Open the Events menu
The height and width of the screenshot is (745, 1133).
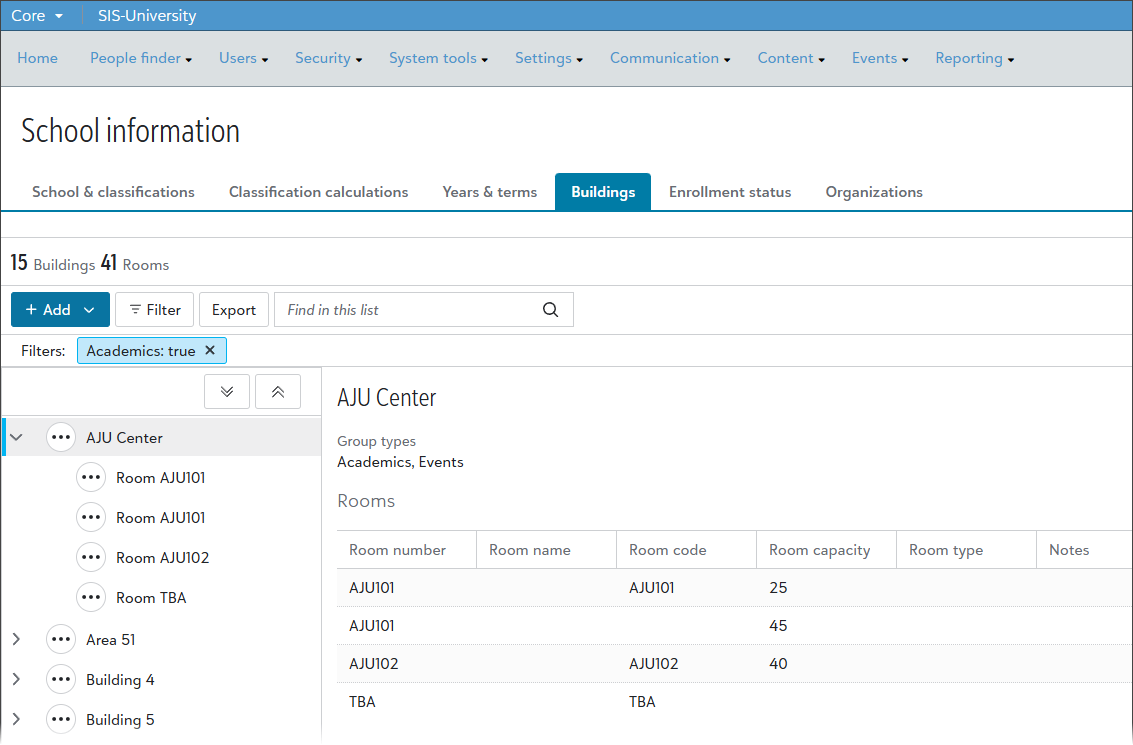point(880,59)
